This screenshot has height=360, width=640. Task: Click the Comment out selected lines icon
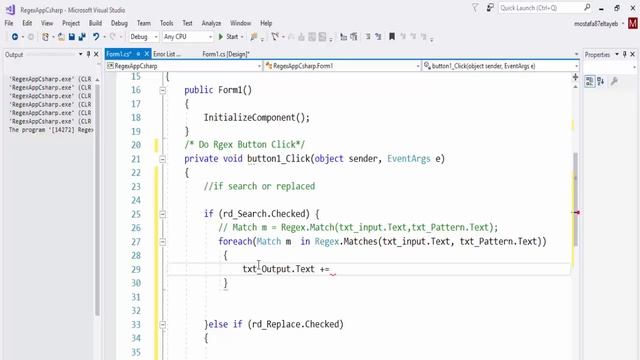pyautogui.click(x=368, y=37)
